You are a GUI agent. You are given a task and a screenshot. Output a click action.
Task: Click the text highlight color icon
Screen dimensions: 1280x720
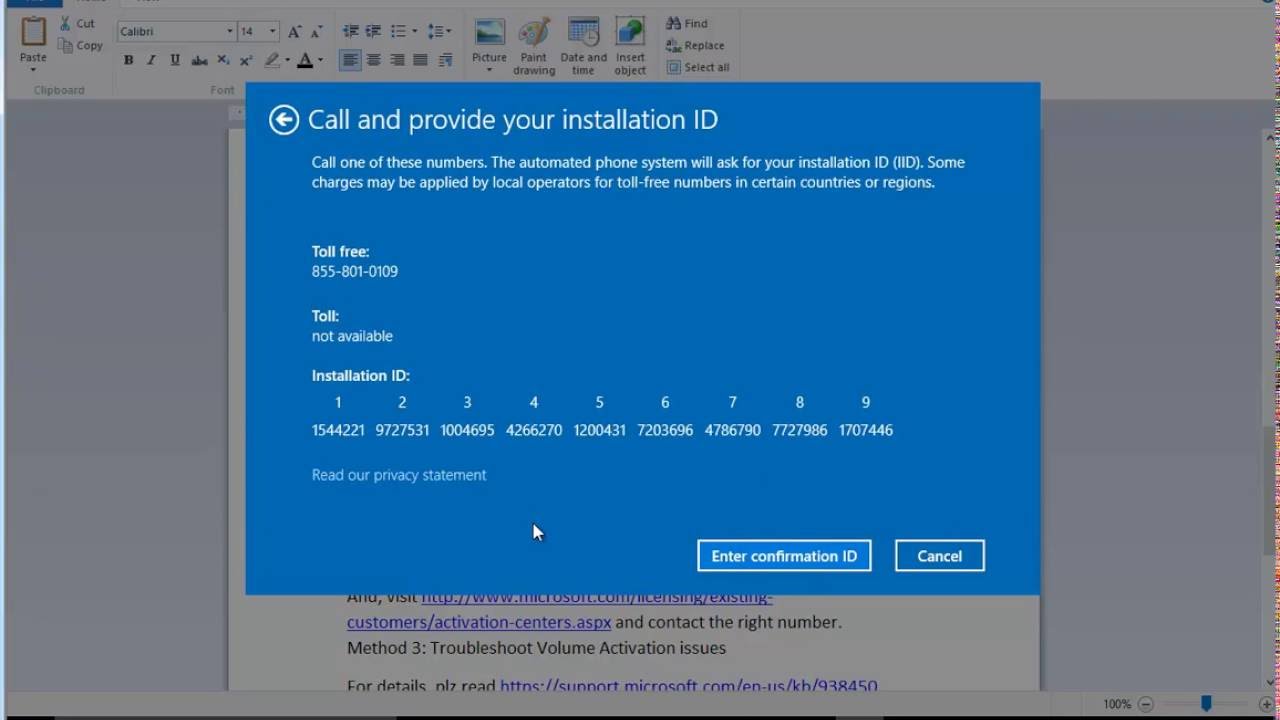pyautogui.click(x=272, y=60)
